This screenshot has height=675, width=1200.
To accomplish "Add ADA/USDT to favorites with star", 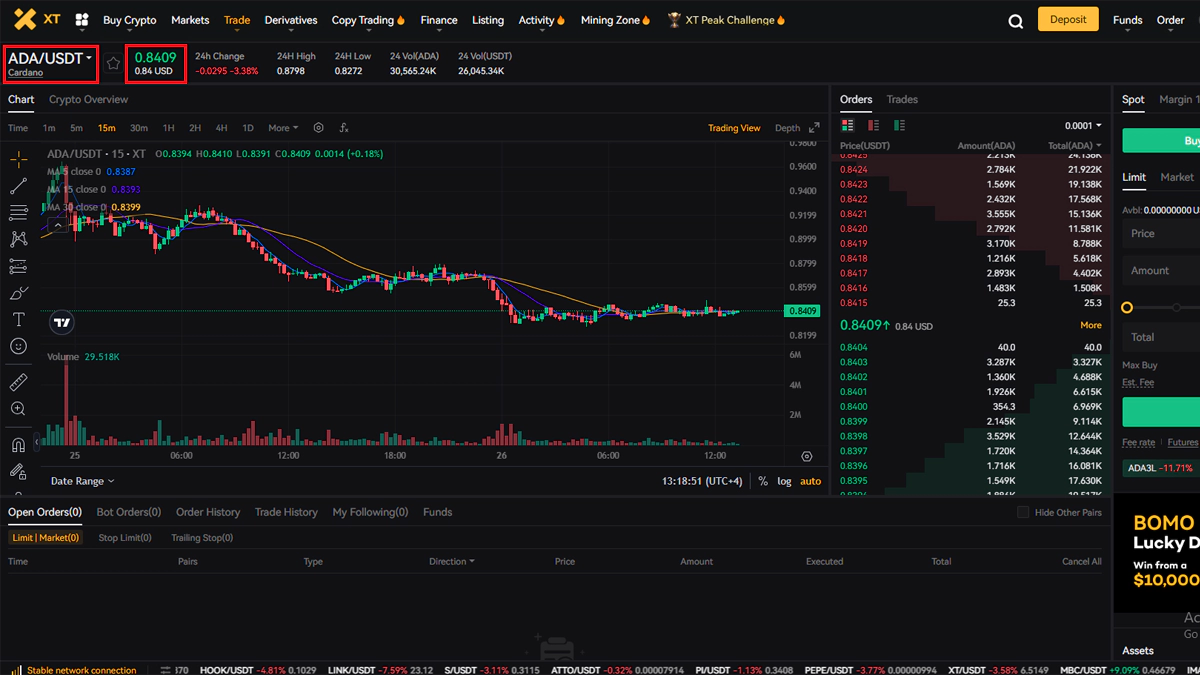I will [114, 63].
